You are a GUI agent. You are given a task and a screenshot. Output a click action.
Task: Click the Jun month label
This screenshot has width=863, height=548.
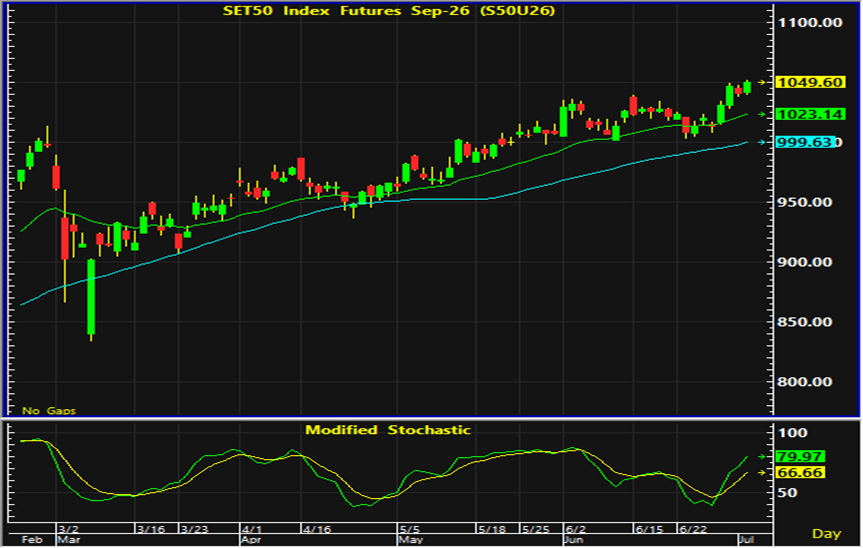573,540
